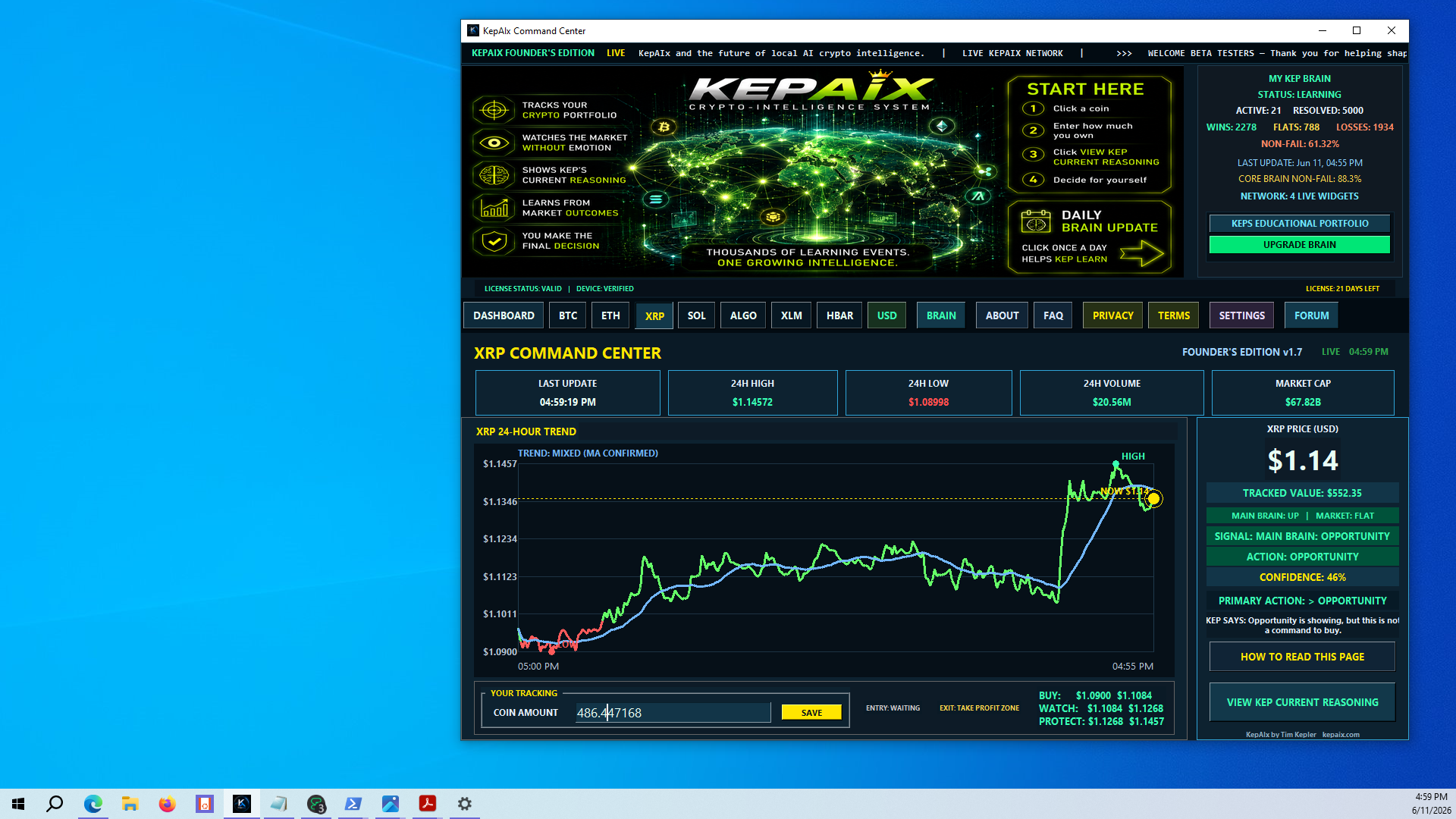This screenshot has height=819, width=1456.
Task: Open the FAQ tab
Action: 1053,315
